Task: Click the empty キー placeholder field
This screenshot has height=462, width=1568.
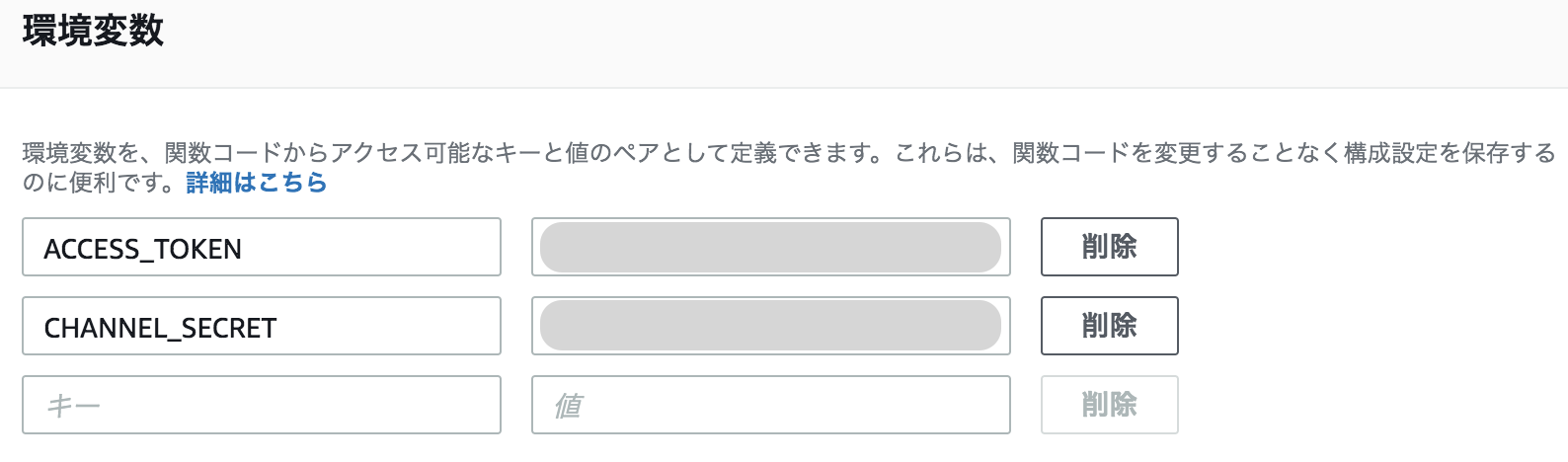Action: [261, 405]
